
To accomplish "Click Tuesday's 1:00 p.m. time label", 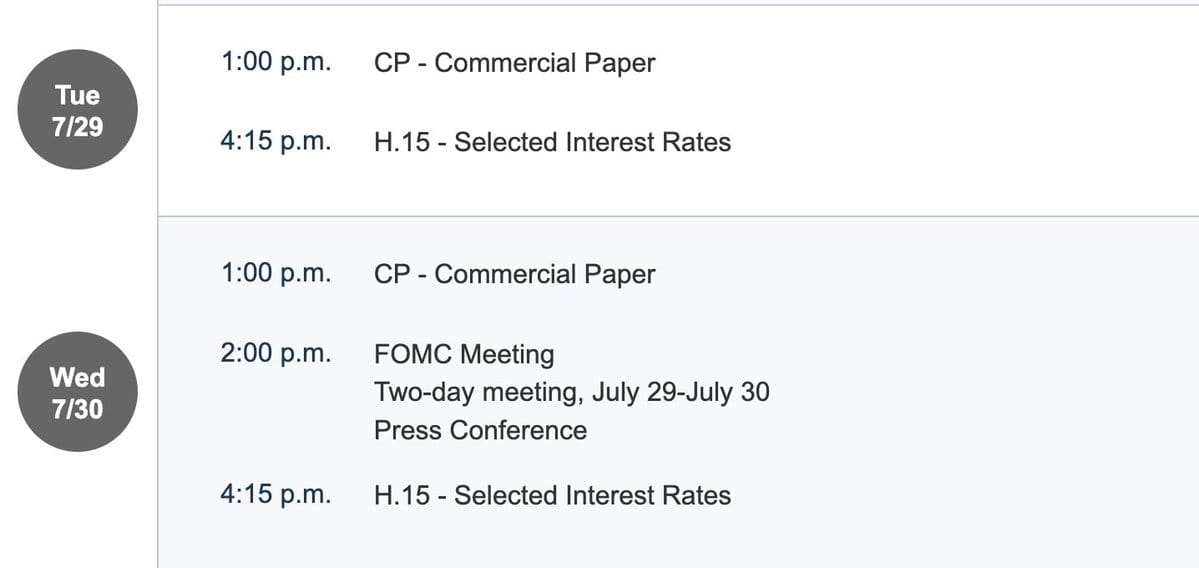I will tap(276, 62).
